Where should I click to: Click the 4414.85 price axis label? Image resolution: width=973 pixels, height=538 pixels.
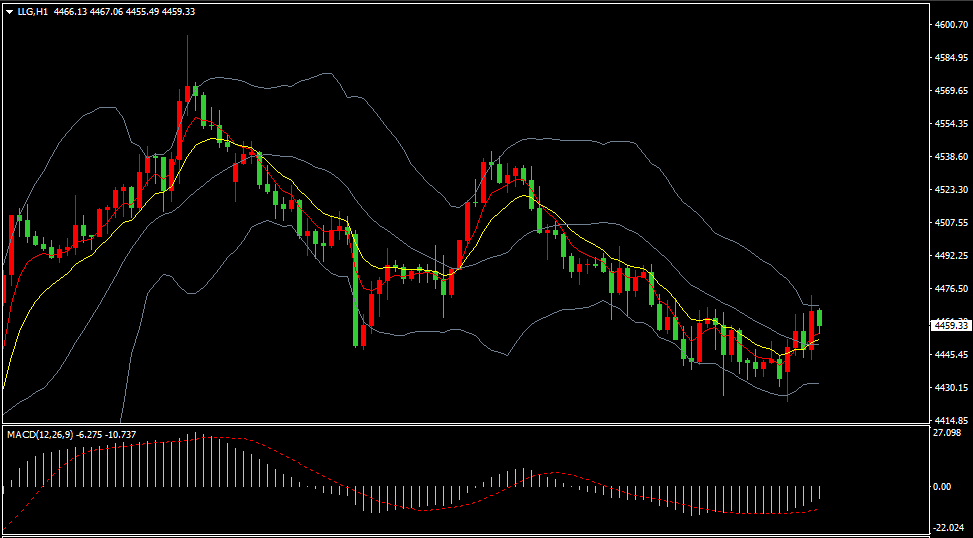coord(951,420)
